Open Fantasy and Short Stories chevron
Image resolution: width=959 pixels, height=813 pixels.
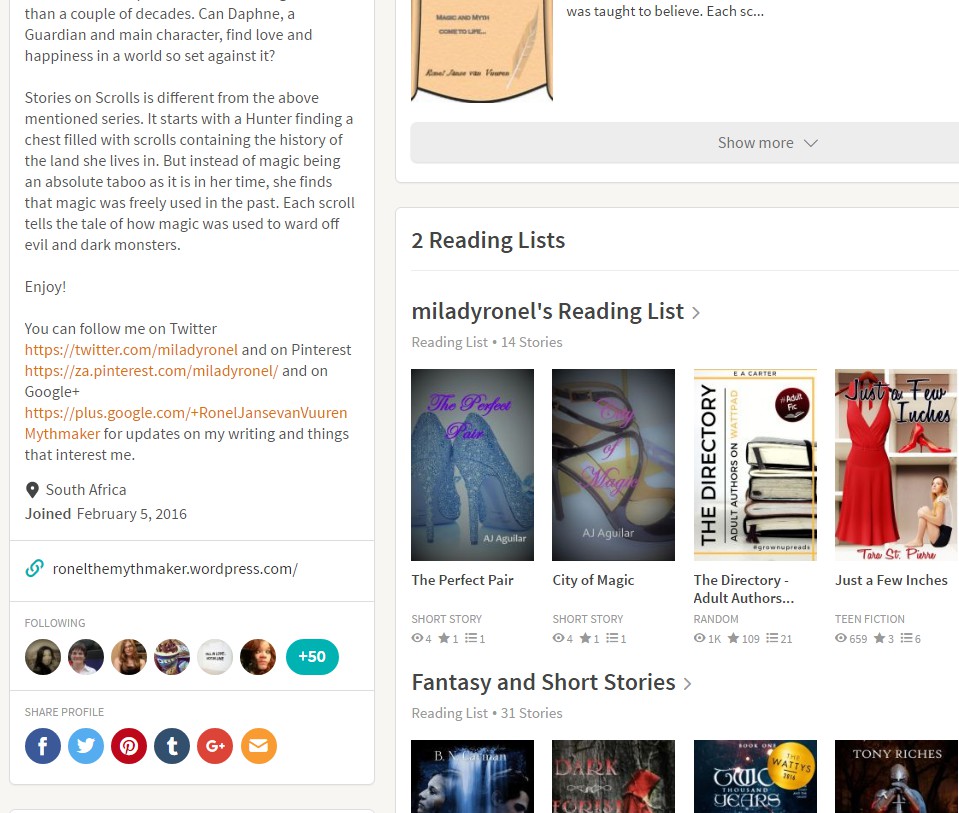[x=687, y=683]
